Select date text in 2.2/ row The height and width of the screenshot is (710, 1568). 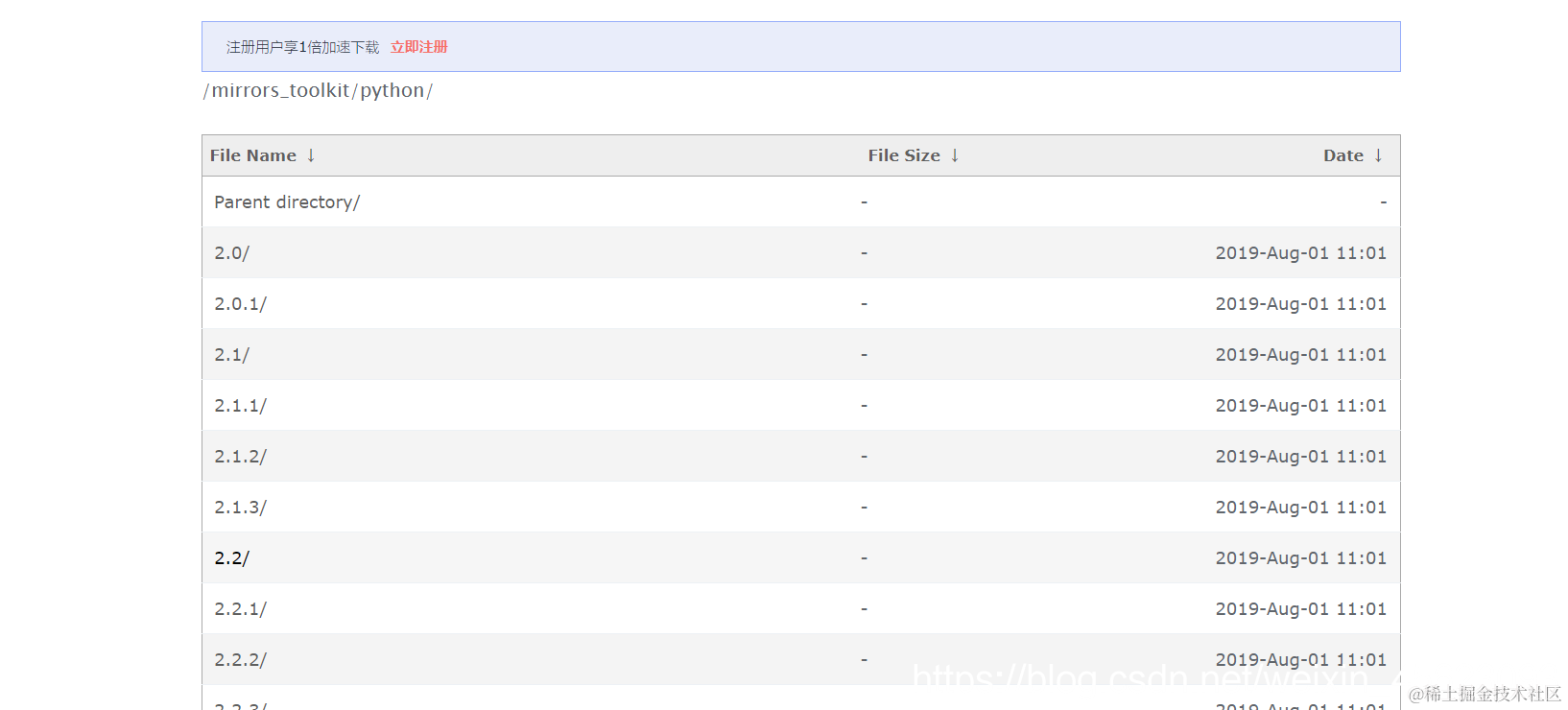pyautogui.click(x=1300, y=558)
